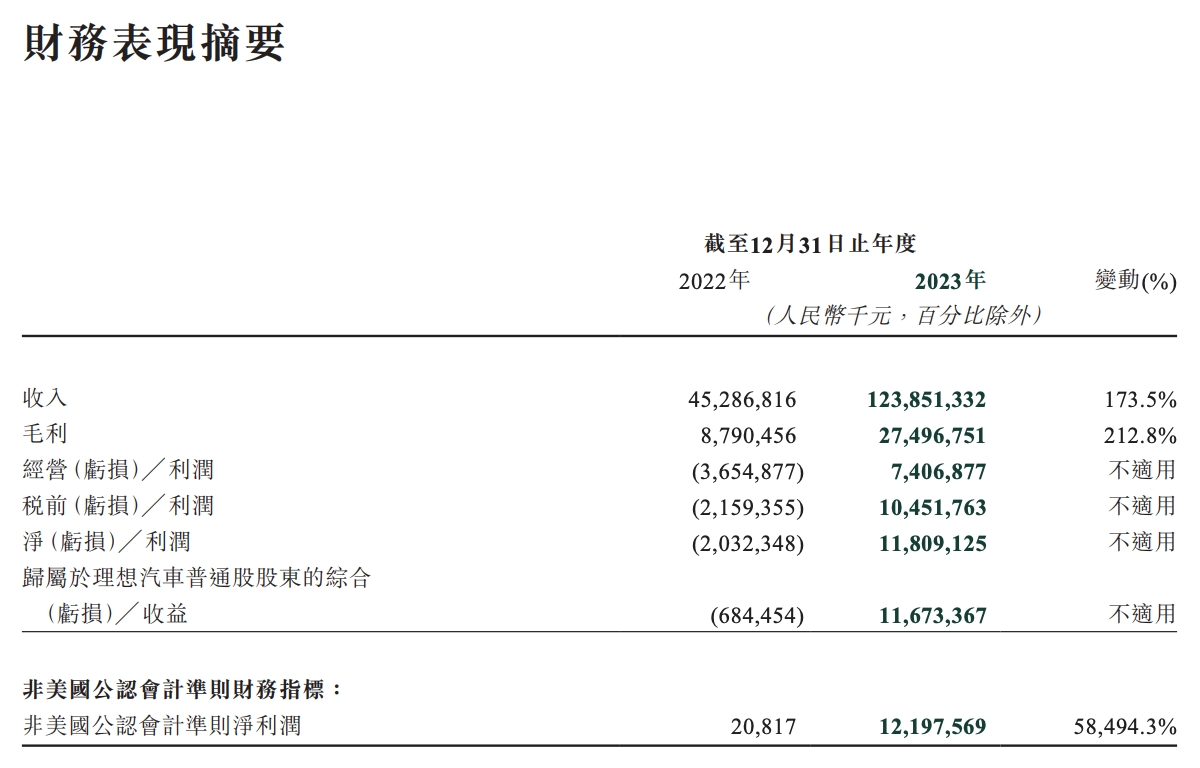1200x768 pixels.
Task: Click the non-GAAP 2023 value 12,197,569
Action: click(x=932, y=728)
